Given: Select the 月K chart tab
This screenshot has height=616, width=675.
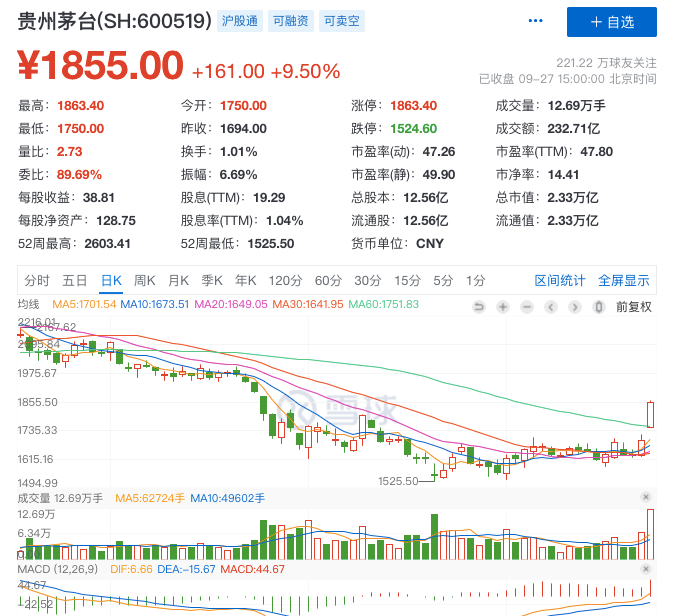Looking at the screenshot, I should [178, 281].
